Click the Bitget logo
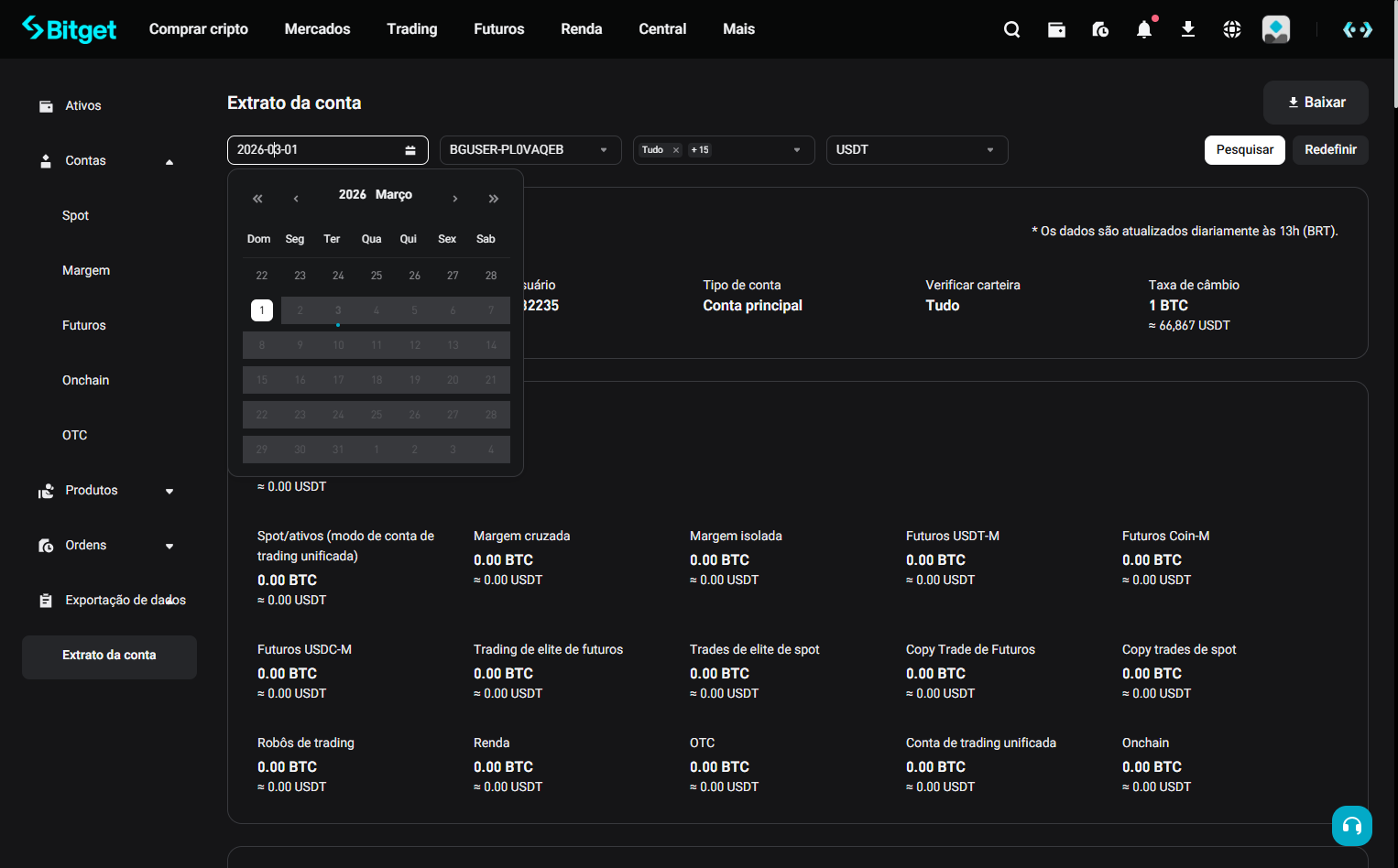Screen dimensions: 1398x868 coord(70,29)
